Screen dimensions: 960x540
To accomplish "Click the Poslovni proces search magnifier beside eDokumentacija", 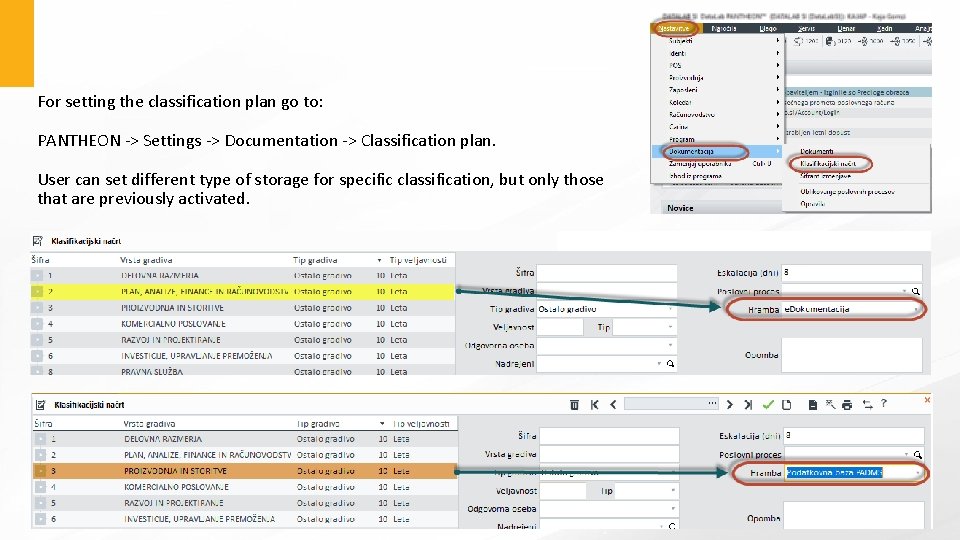I will point(915,291).
